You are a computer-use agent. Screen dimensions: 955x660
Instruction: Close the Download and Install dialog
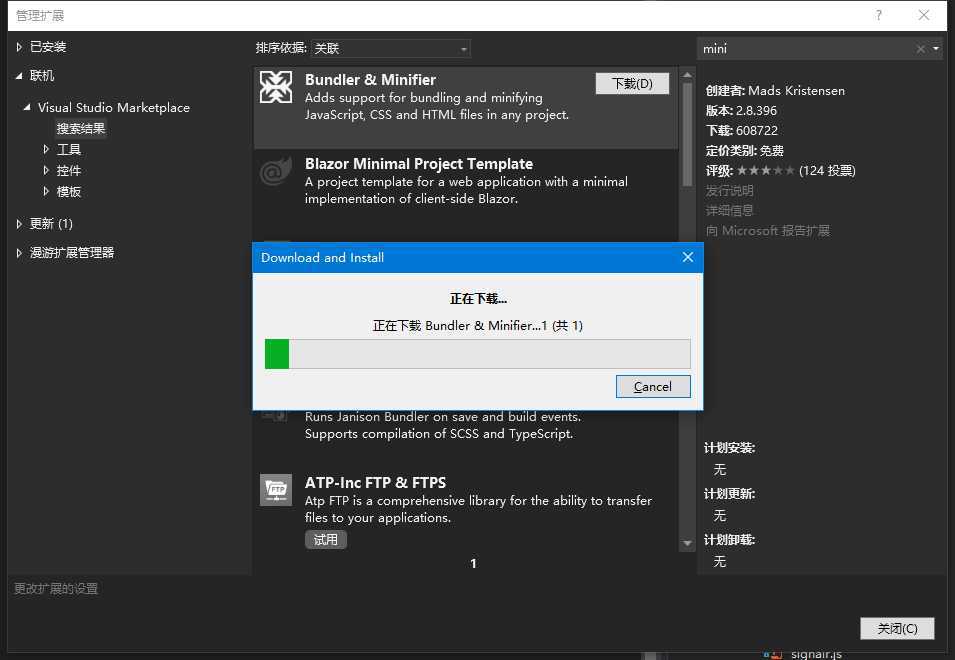[x=688, y=258]
